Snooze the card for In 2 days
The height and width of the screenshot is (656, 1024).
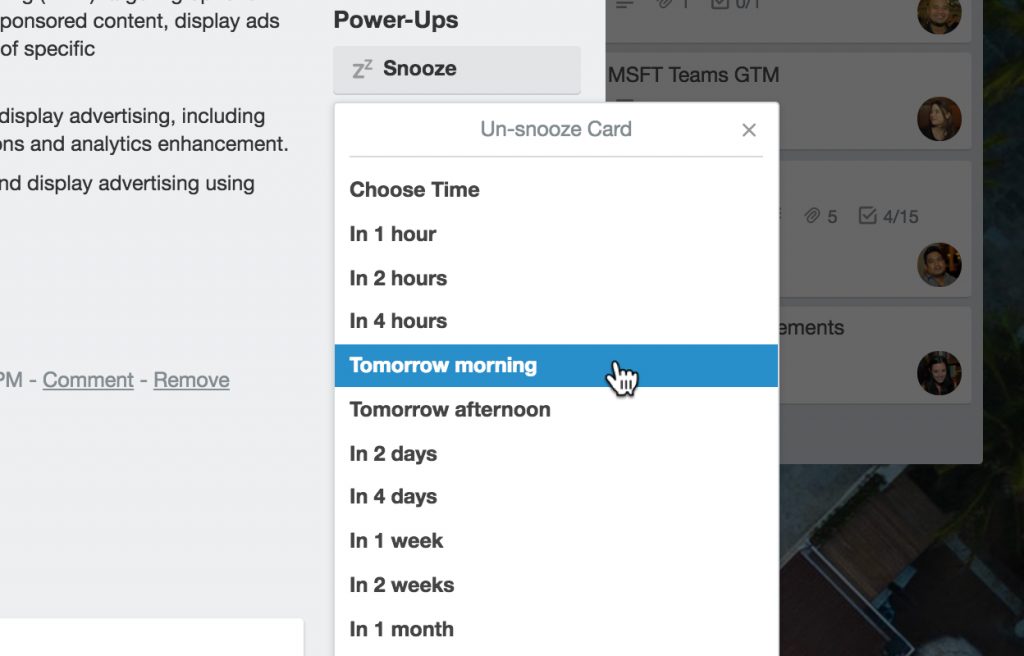[x=393, y=453]
